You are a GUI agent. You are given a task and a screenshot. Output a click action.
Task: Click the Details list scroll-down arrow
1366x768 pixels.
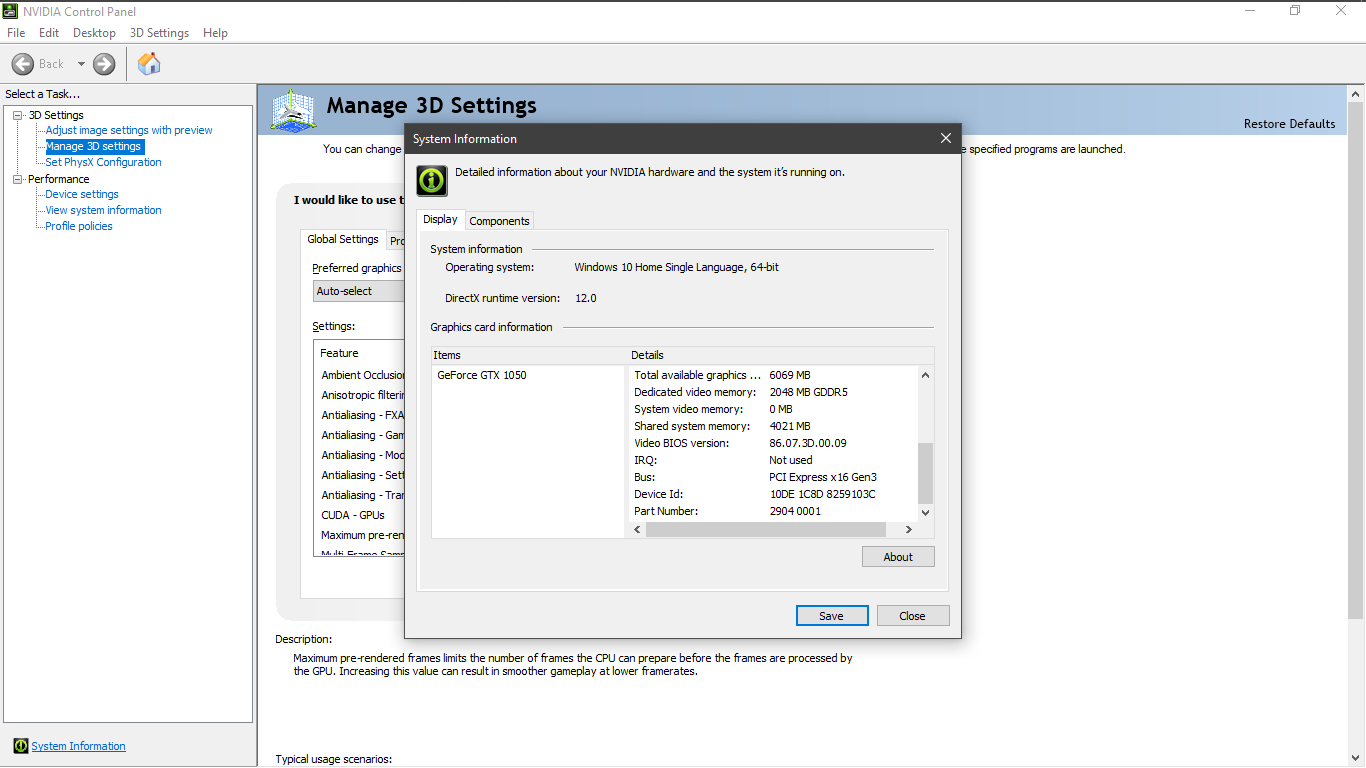click(925, 512)
